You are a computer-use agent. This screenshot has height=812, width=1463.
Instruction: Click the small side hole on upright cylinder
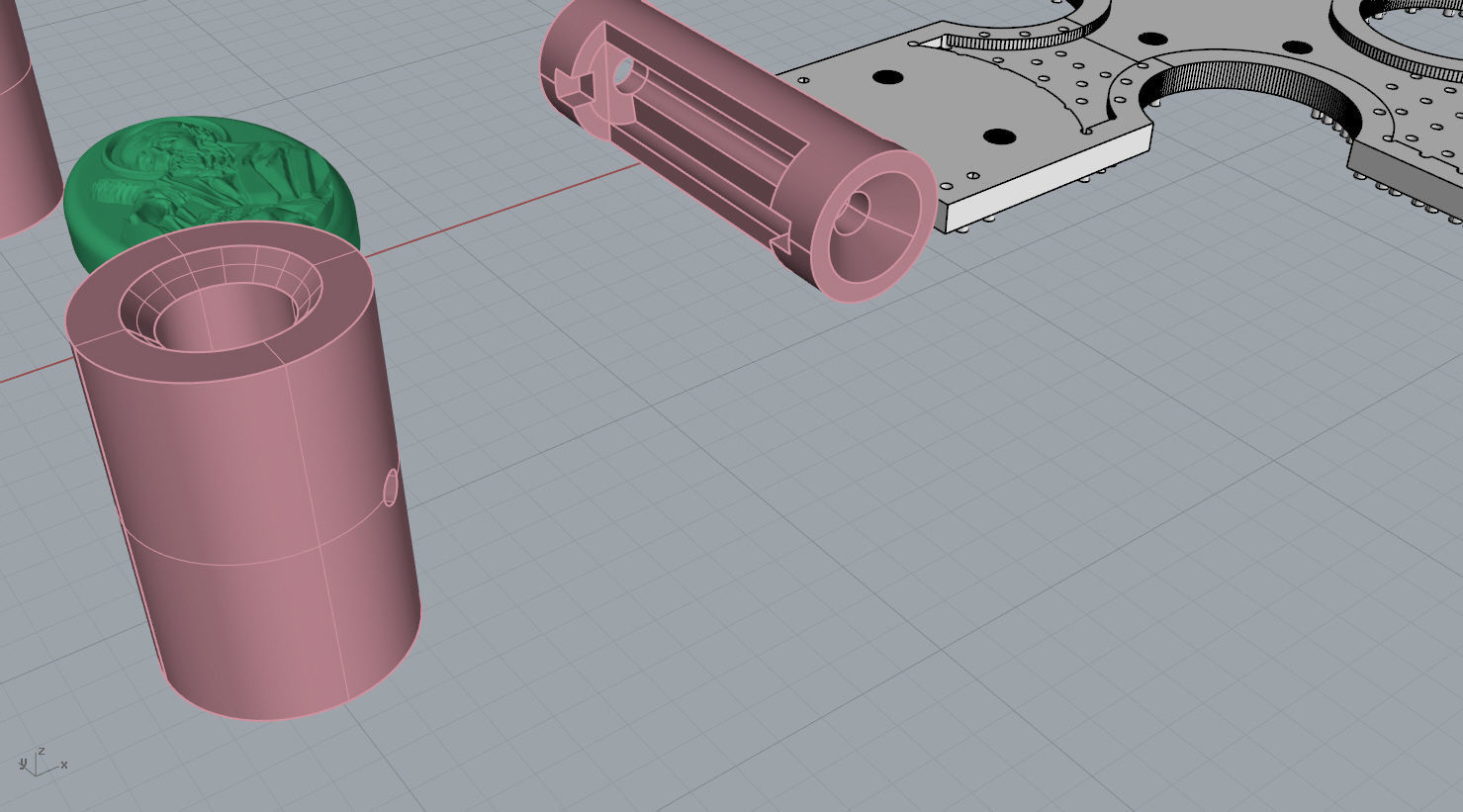coord(390,487)
